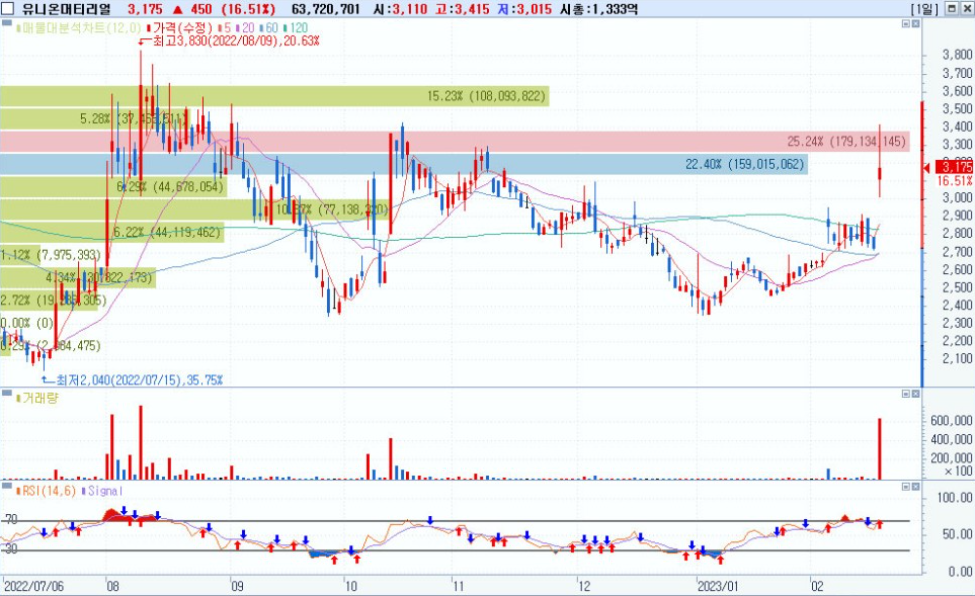Screen dimensions: 975x596
Task: Click the blue 22.40% (159,015,062) profile bar
Action: pos(404,164)
